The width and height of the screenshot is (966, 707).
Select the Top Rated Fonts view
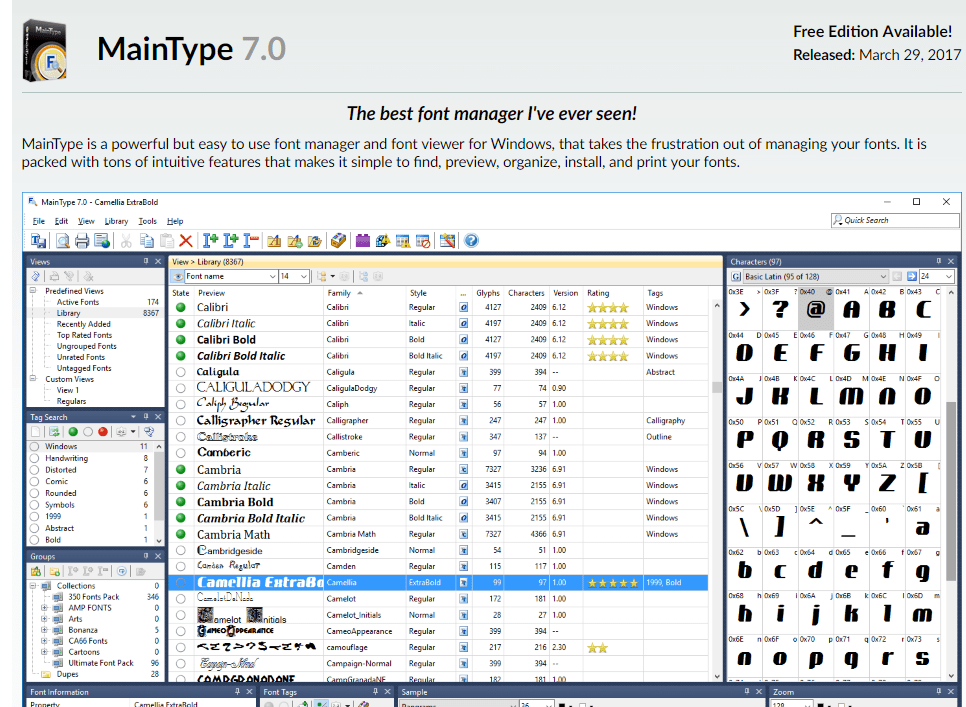coord(84,335)
